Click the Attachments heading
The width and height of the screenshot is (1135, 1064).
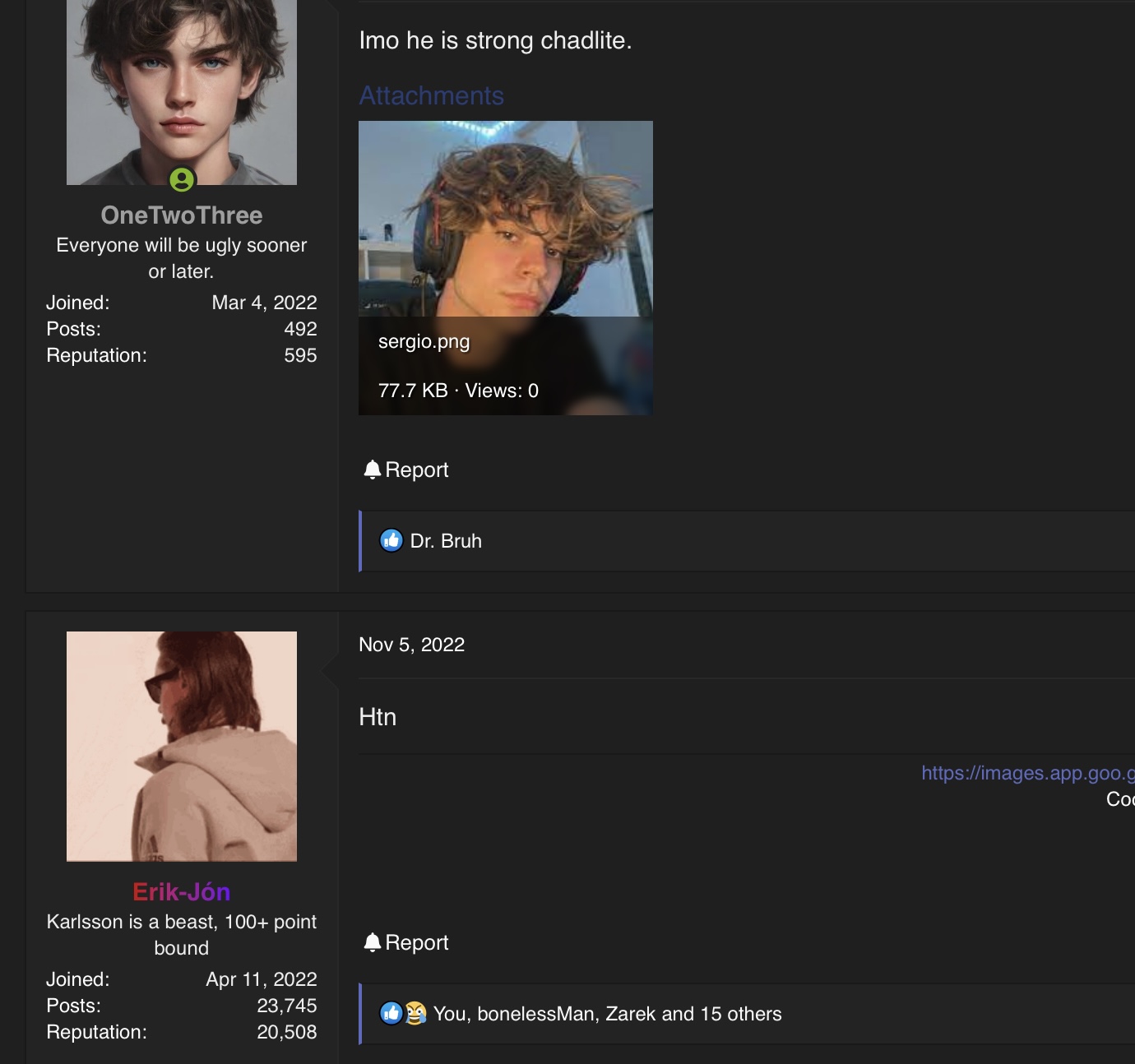[x=432, y=95]
